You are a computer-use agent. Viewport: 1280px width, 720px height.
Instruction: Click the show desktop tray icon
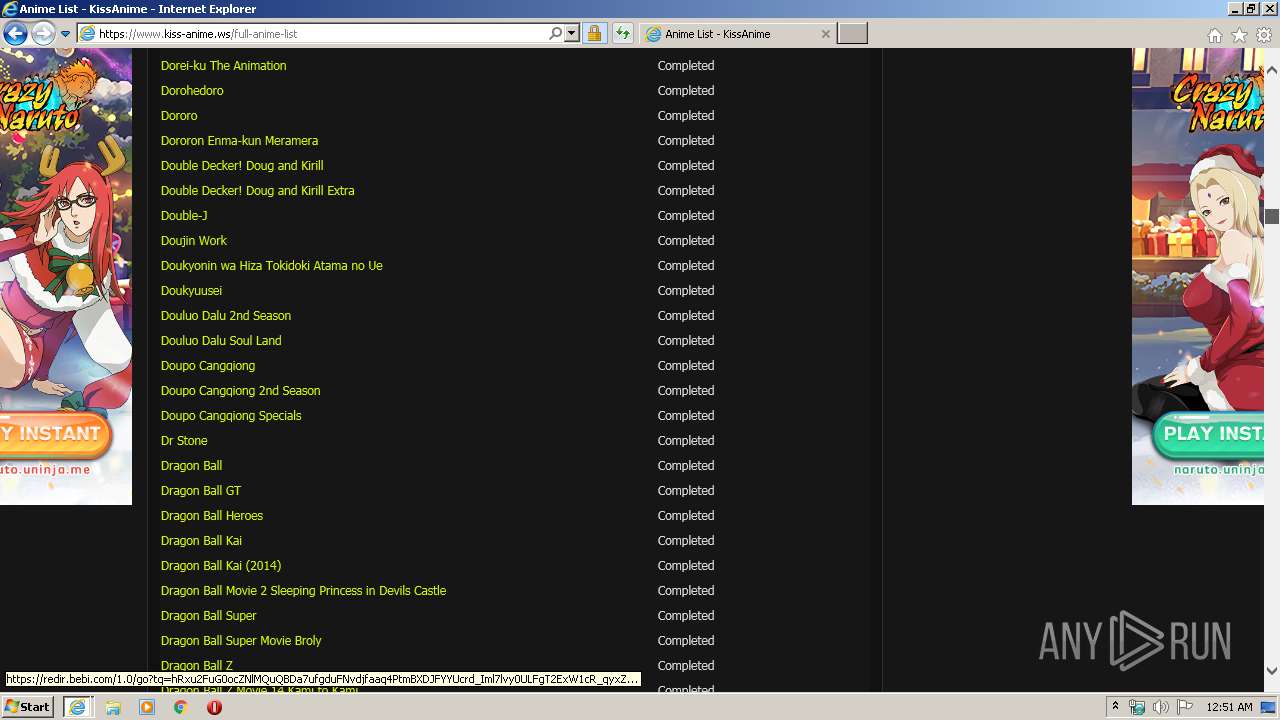click(x=1269, y=707)
